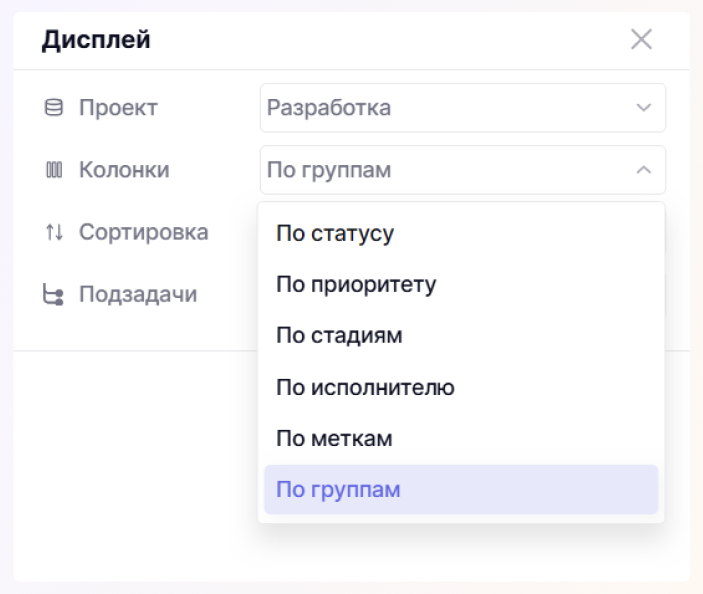Click the Подзадачи label text
This screenshot has width=703, height=594.
click(x=138, y=295)
